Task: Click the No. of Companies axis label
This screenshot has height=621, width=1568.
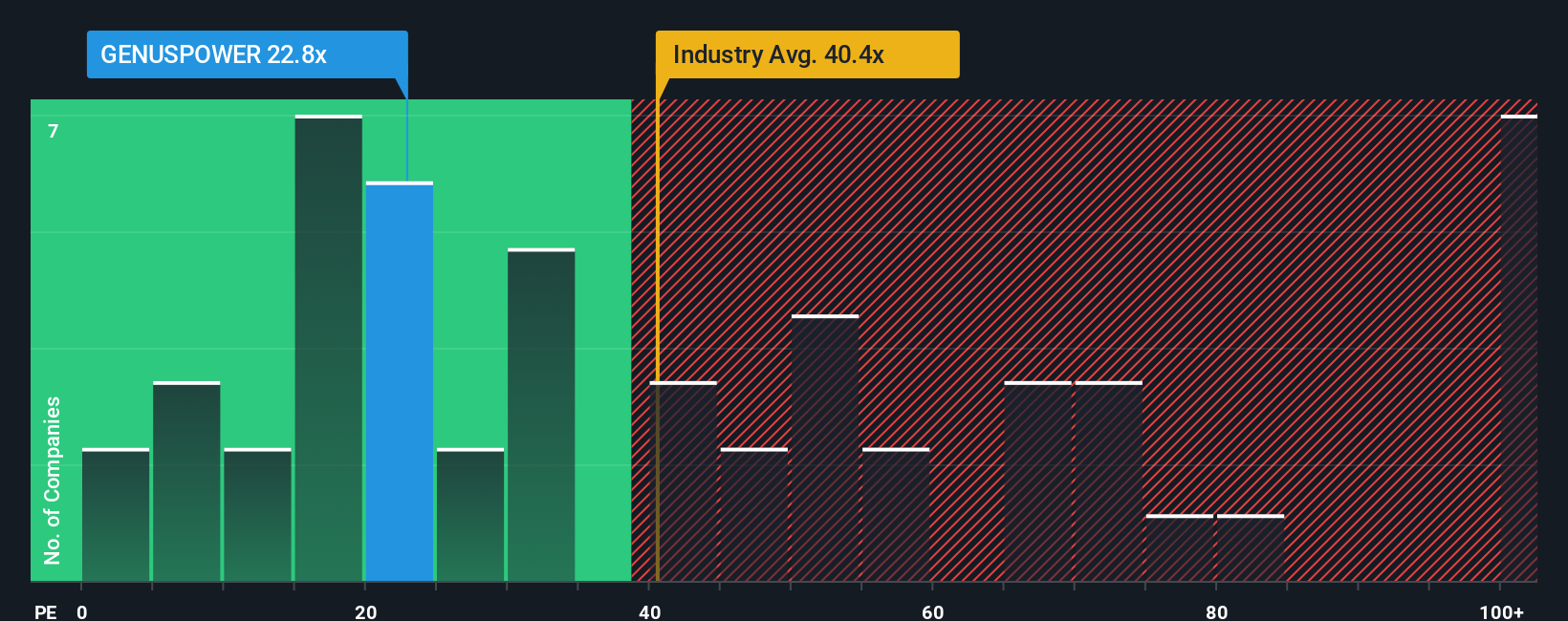Action: tap(53, 481)
